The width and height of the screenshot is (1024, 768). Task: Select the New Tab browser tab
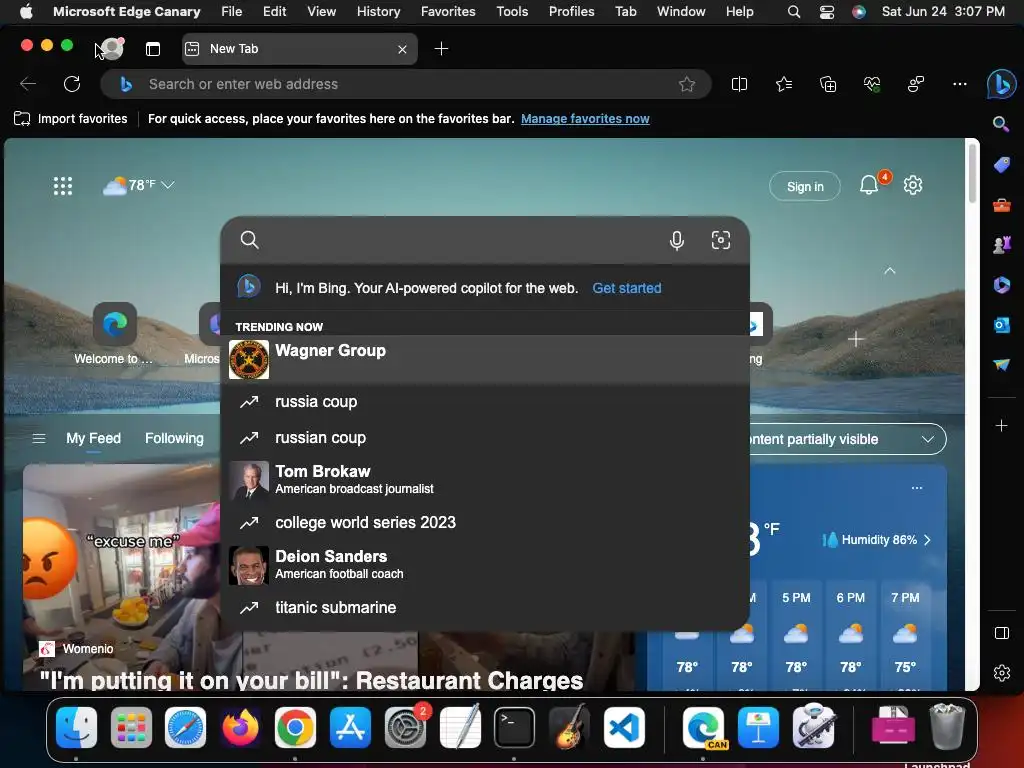(x=299, y=49)
